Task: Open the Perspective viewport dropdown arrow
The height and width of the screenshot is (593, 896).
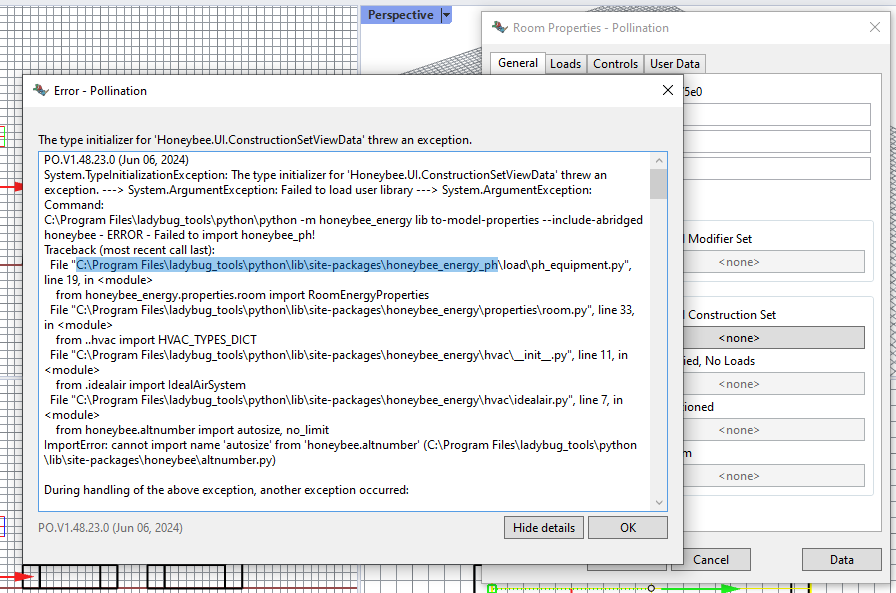Action: 446,15
